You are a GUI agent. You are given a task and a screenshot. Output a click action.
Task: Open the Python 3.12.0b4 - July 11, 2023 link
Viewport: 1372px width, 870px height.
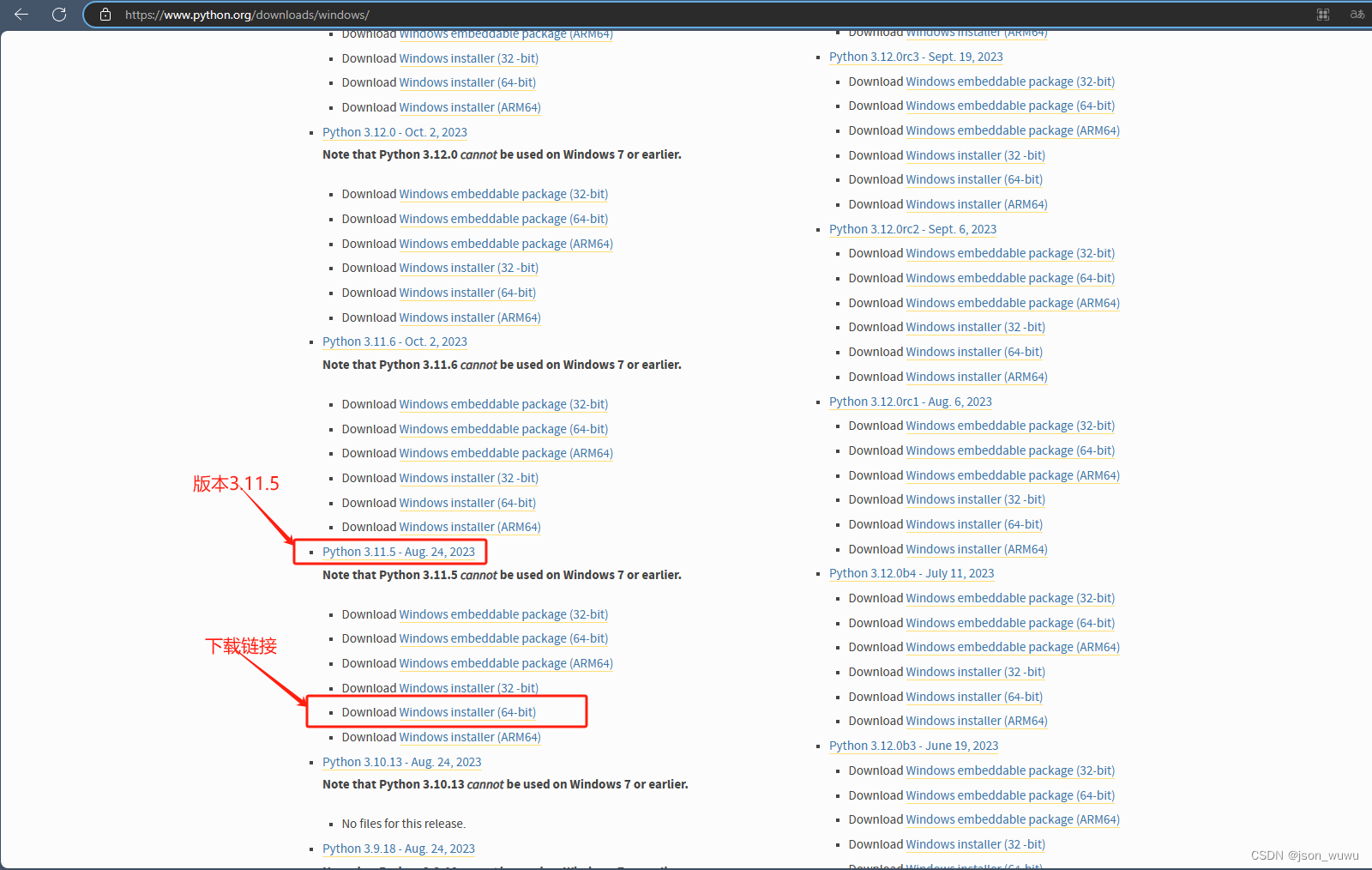click(912, 573)
